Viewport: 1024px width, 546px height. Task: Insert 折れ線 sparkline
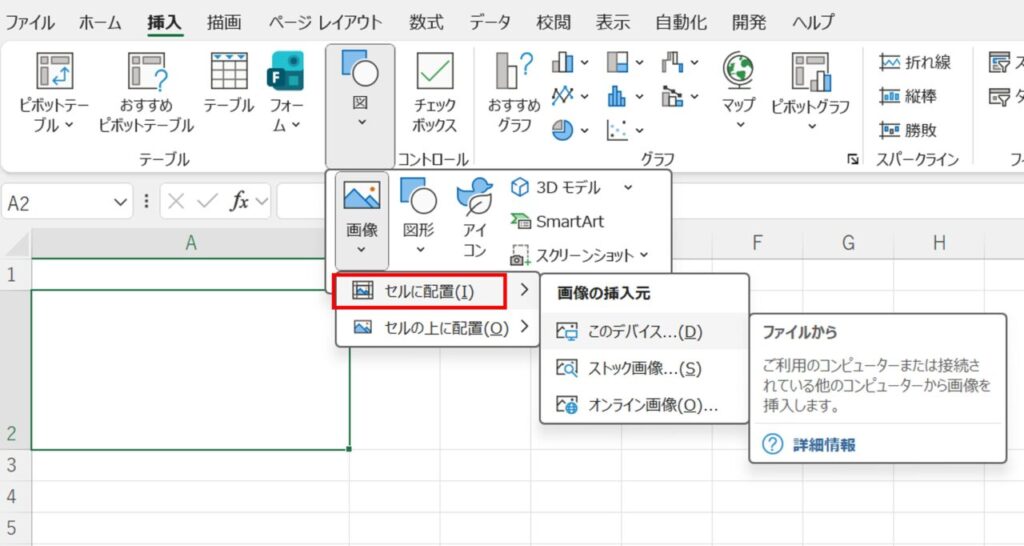point(915,62)
